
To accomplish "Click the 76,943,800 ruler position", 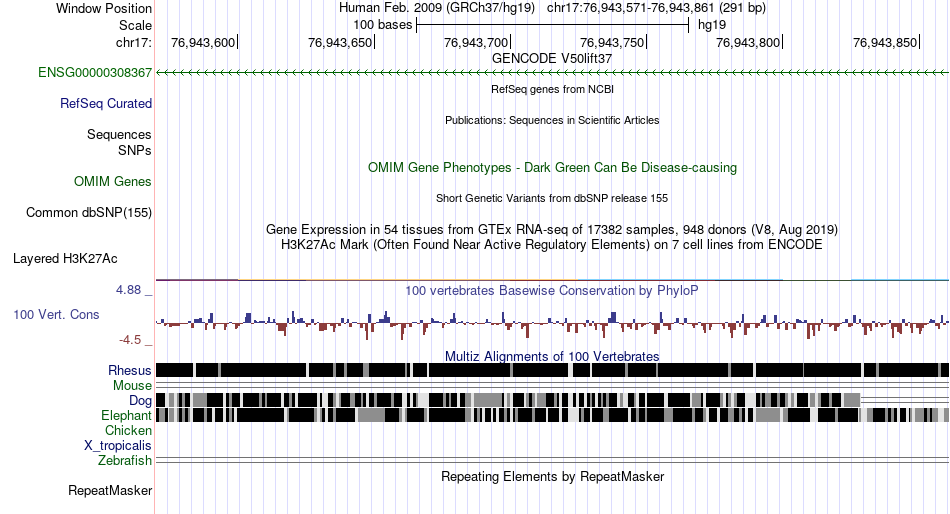I will [x=748, y=42].
